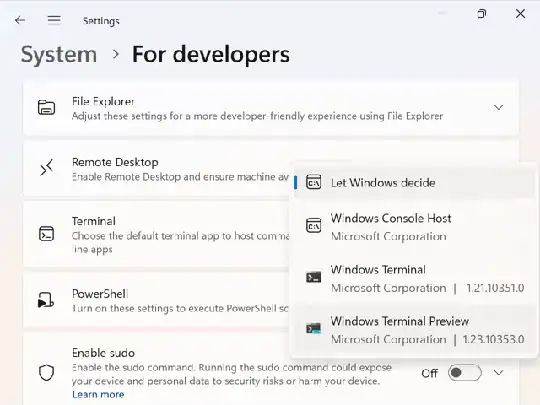Click version 1.23.10353.0 text
This screenshot has width=540, height=405.
(x=493, y=339)
